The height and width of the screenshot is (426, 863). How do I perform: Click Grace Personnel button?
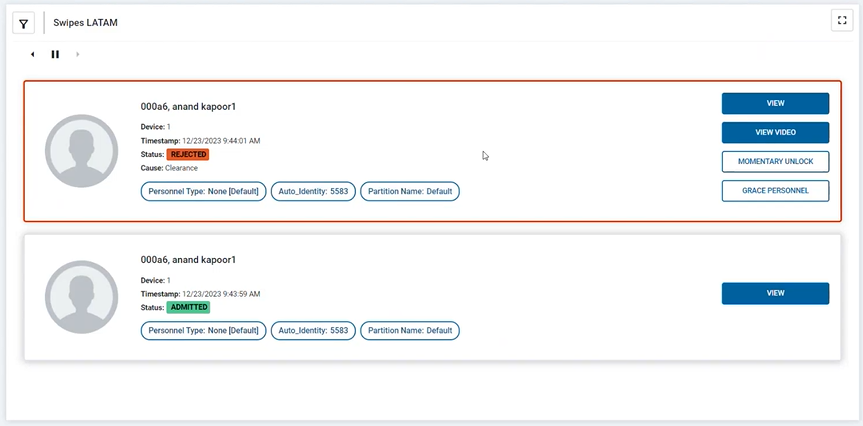tap(775, 190)
